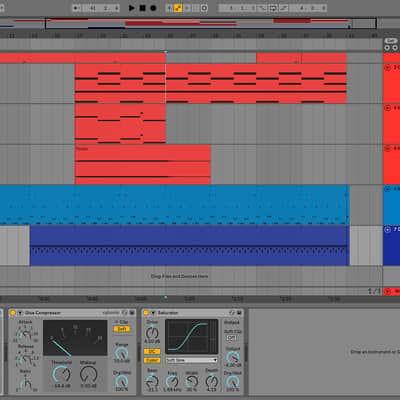Select the light blue clip

[x=174, y=205]
